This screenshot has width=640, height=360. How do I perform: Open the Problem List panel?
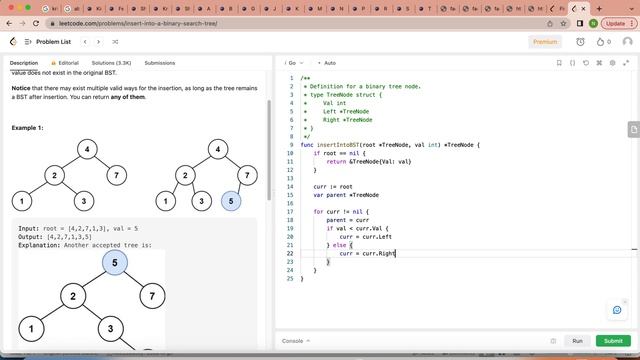[48, 42]
